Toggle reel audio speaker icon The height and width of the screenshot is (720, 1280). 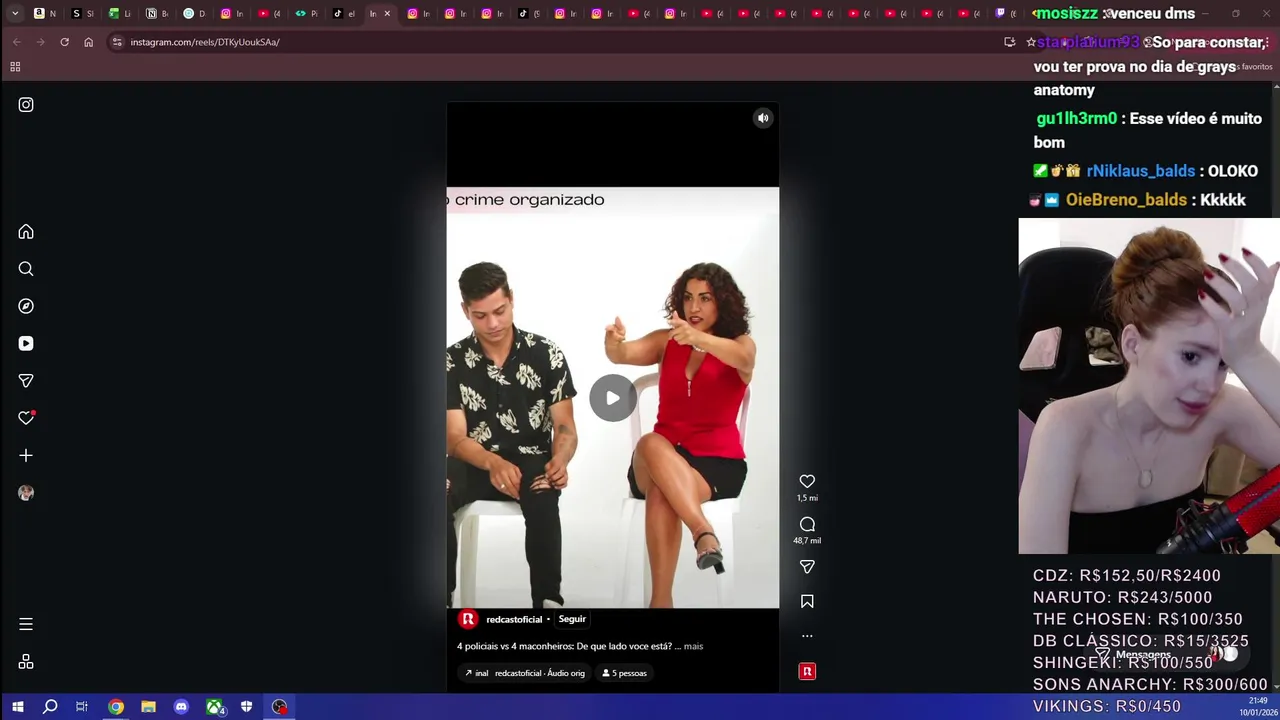pos(763,118)
